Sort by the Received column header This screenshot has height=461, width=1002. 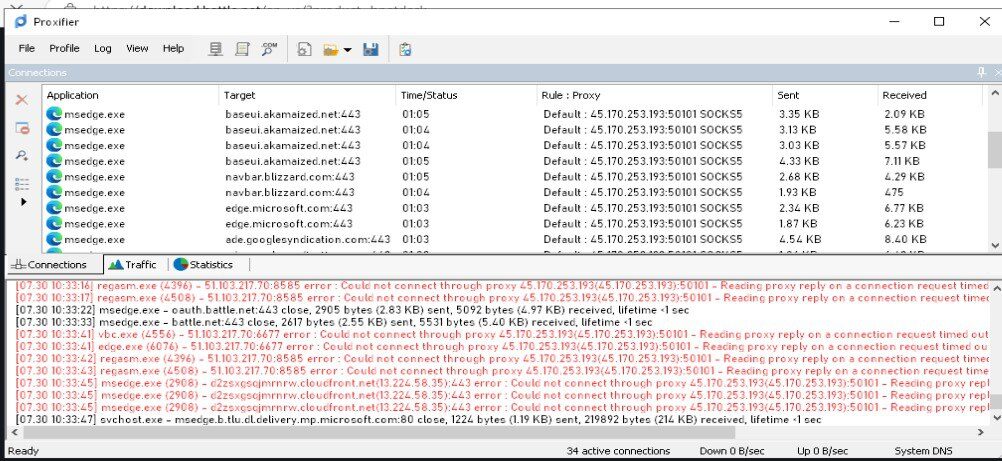[x=905, y=95]
